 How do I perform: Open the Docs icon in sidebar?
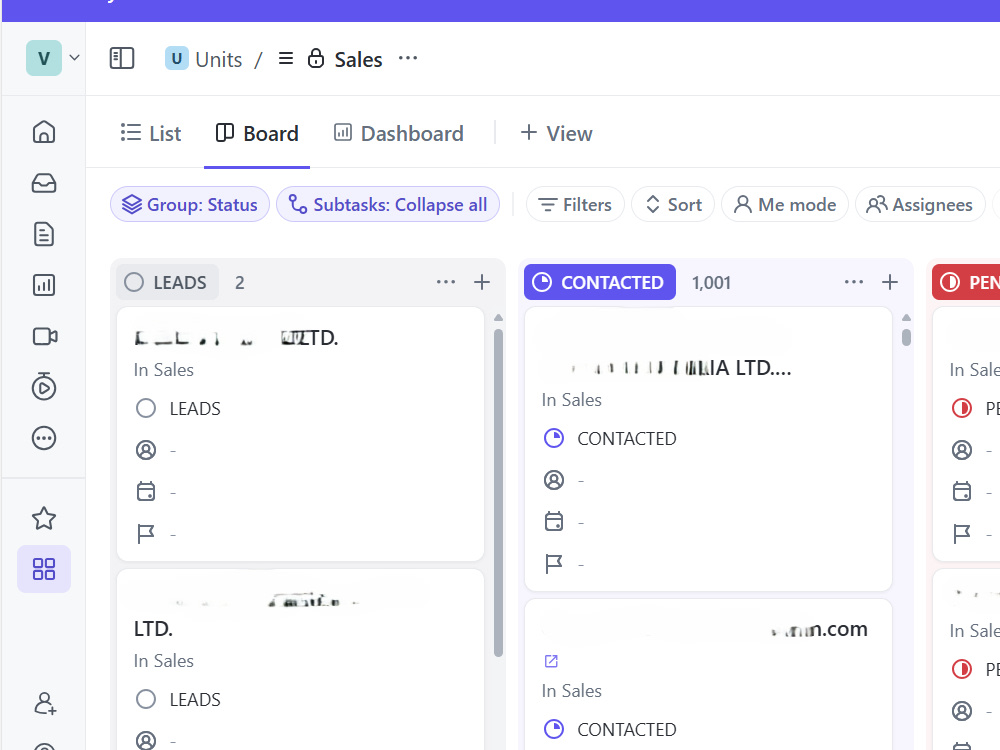tap(44, 234)
